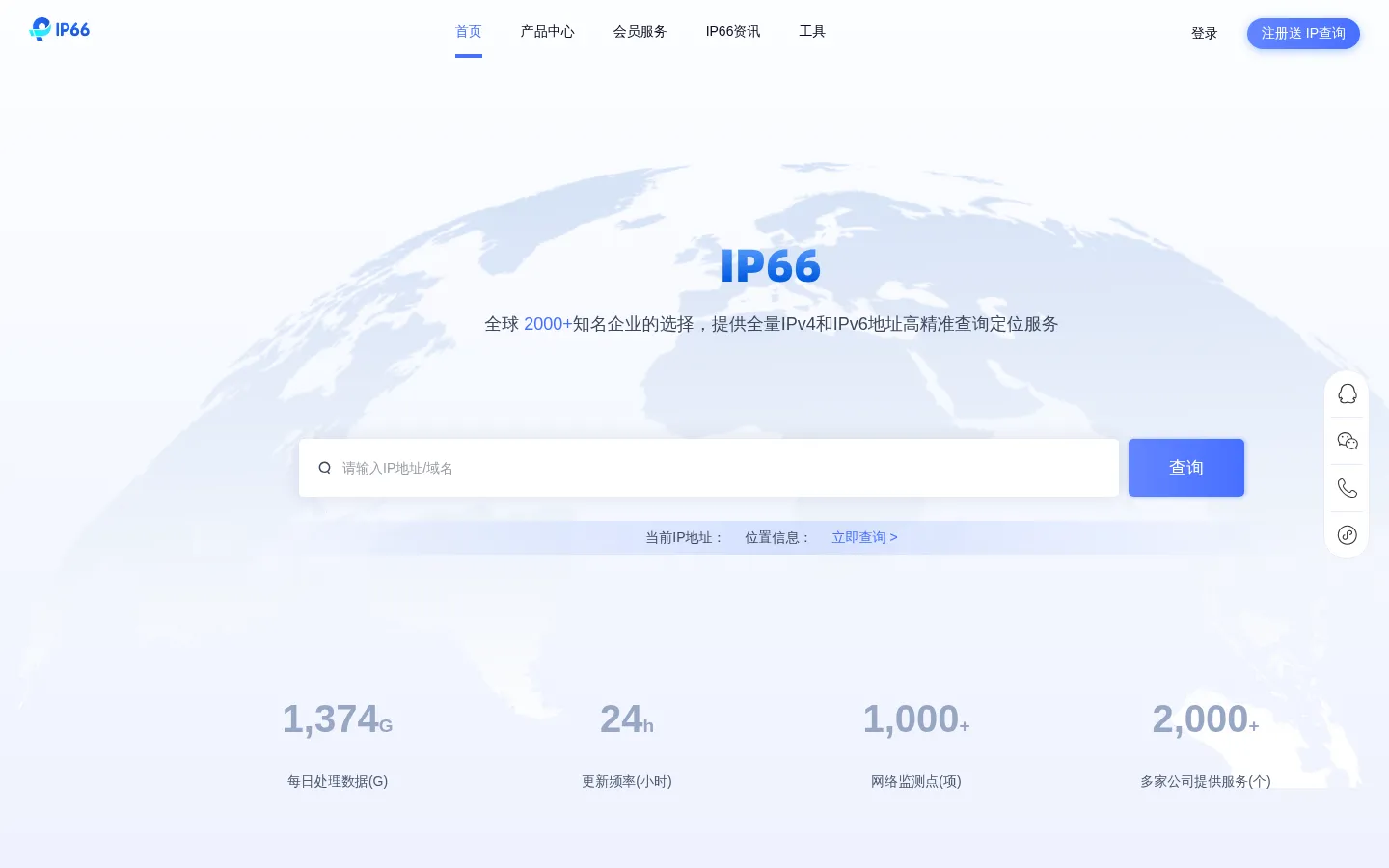Image resolution: width=1389 pixels, height=868 pixels.
Task: Focus the IP地址/域名 input field
Action: coord(709,468)
